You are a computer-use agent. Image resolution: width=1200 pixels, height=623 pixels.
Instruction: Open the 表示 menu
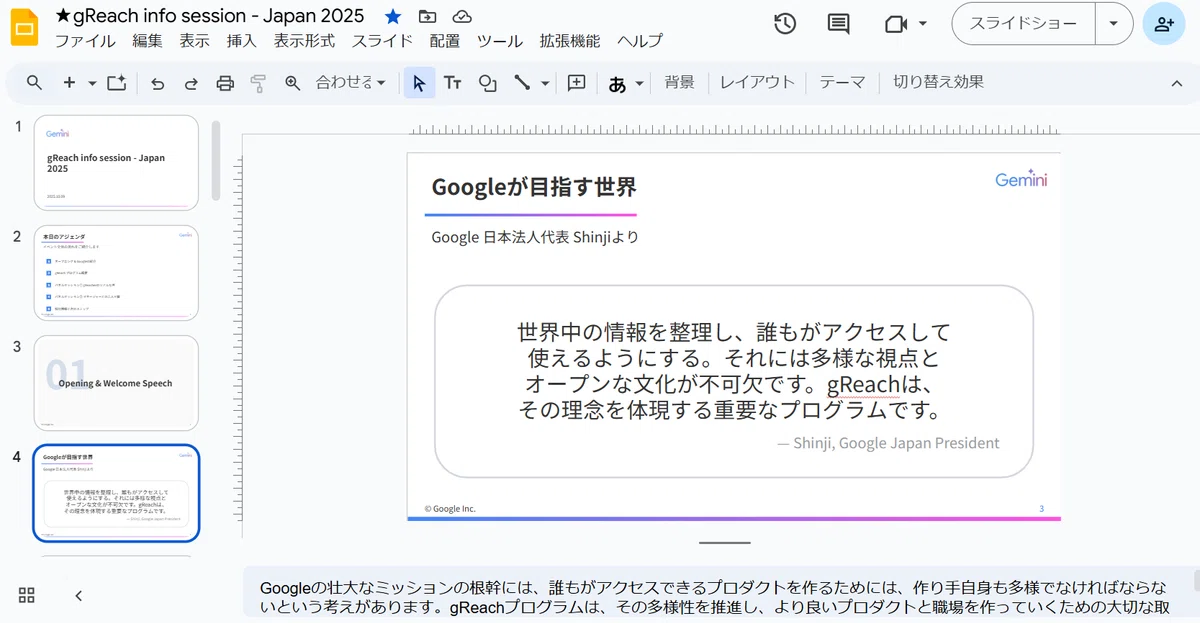194,41
